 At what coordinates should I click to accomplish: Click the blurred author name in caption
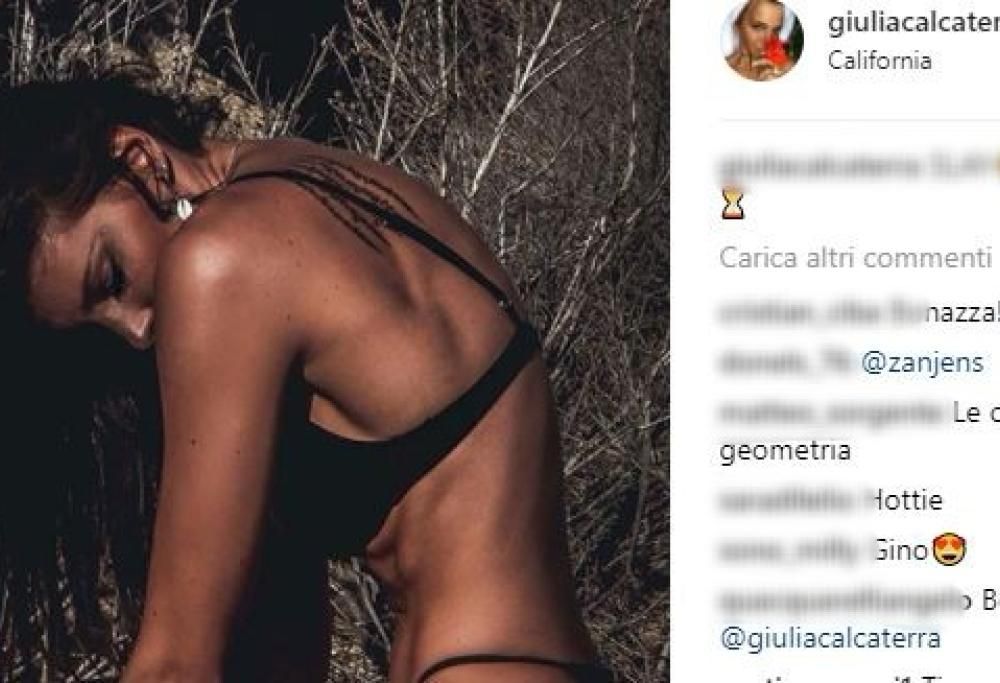click(x=820, y=168)
